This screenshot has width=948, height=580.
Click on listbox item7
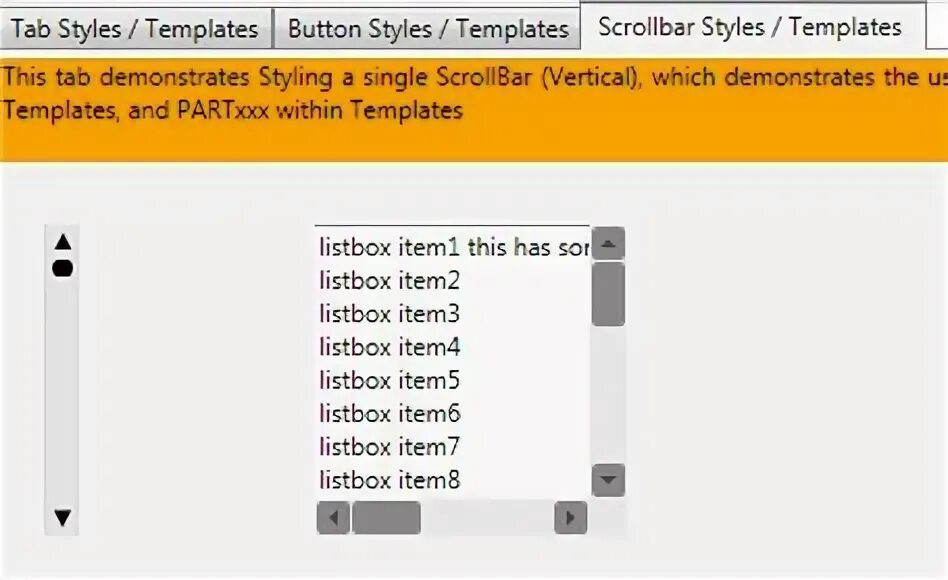pos(390,446)
